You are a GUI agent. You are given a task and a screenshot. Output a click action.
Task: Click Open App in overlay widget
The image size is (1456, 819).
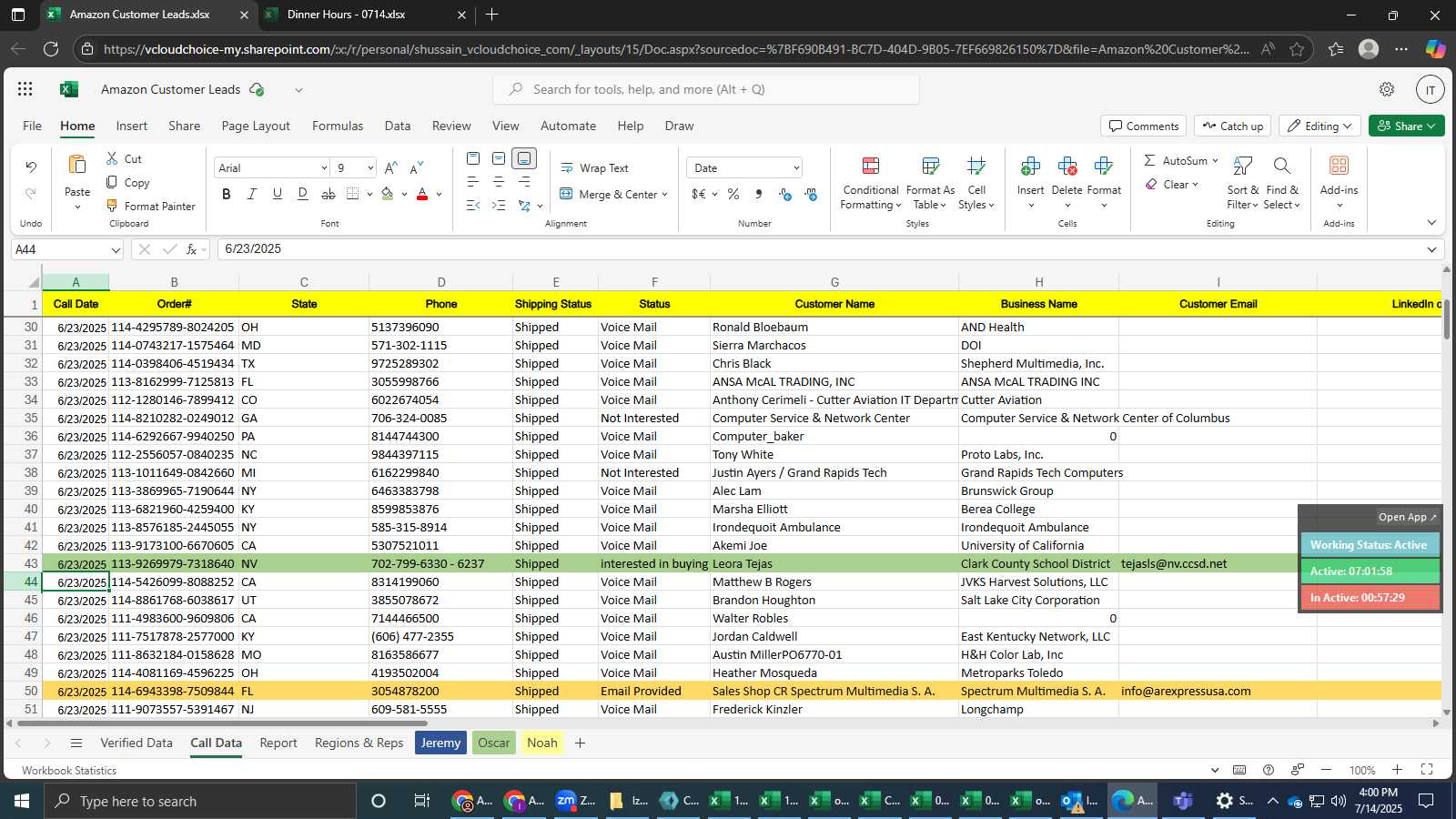click(1407, 517)
